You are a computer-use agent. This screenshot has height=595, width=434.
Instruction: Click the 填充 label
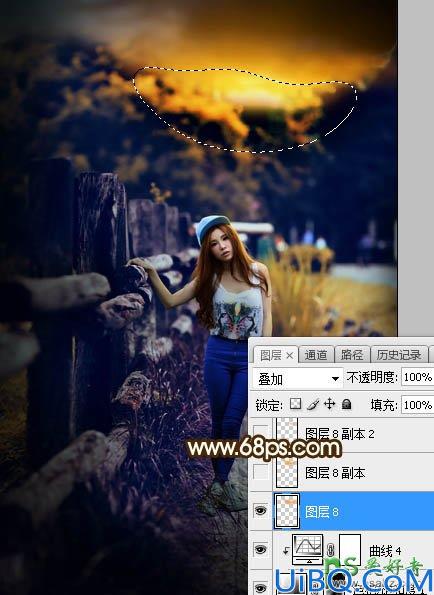[x=383, y=405]
